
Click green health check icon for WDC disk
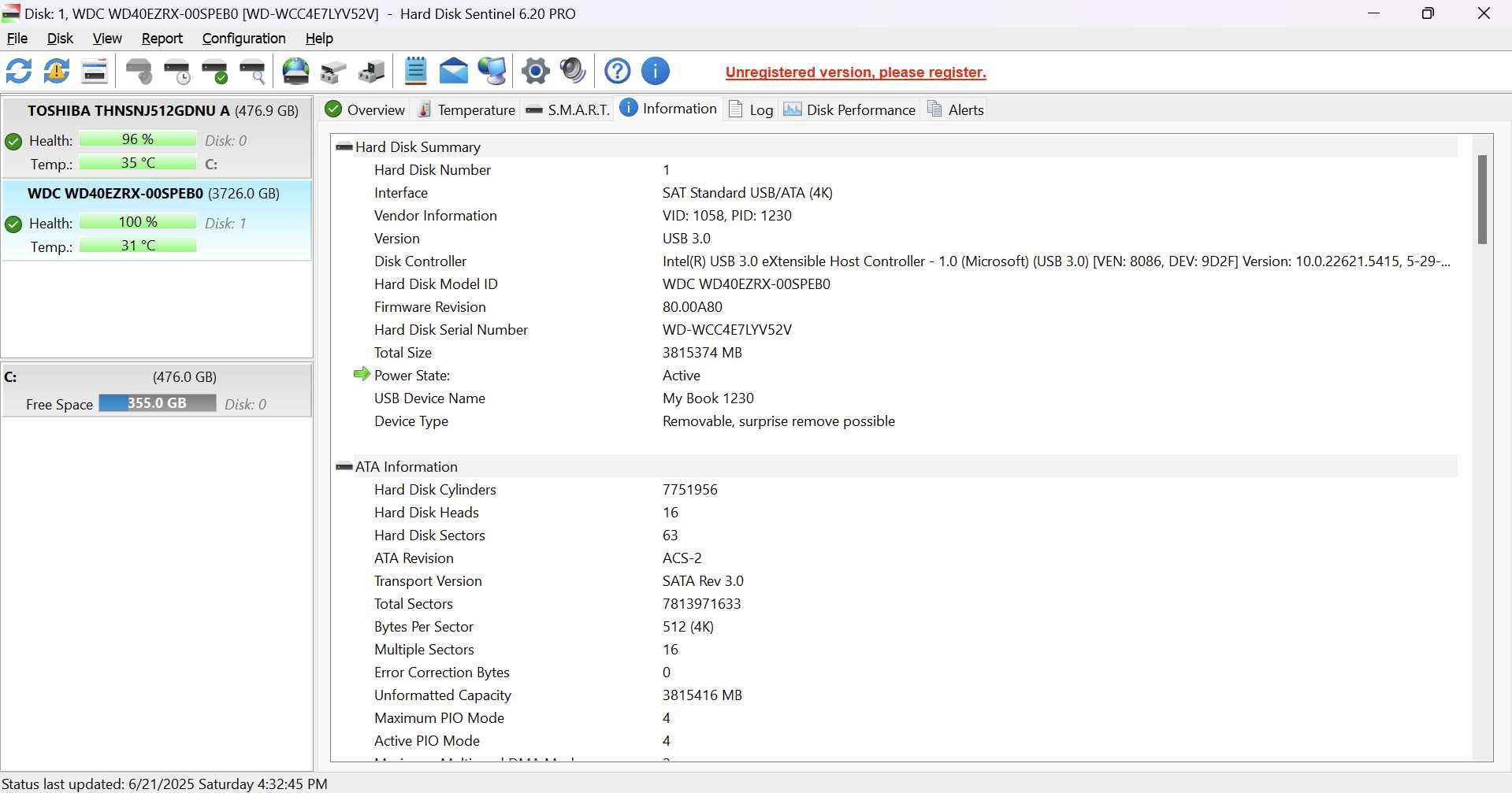pos(13,224)
